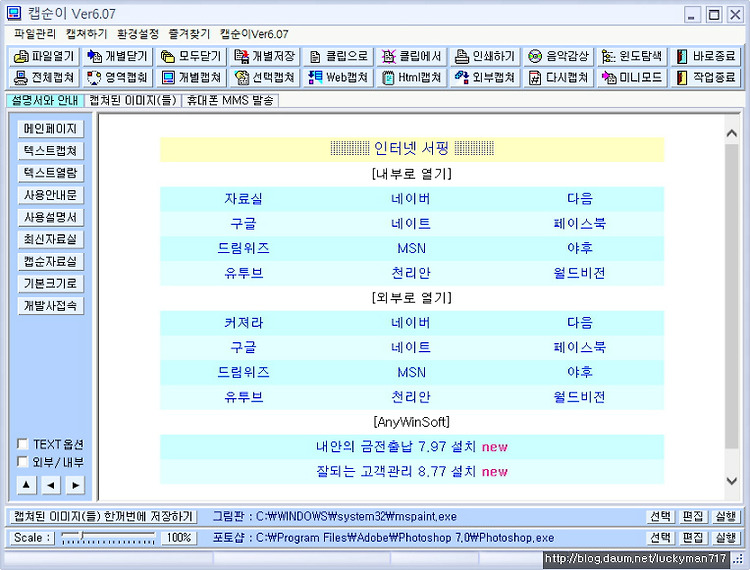
Task: Open the 파일관리 menu
Action: click(35, 34)
